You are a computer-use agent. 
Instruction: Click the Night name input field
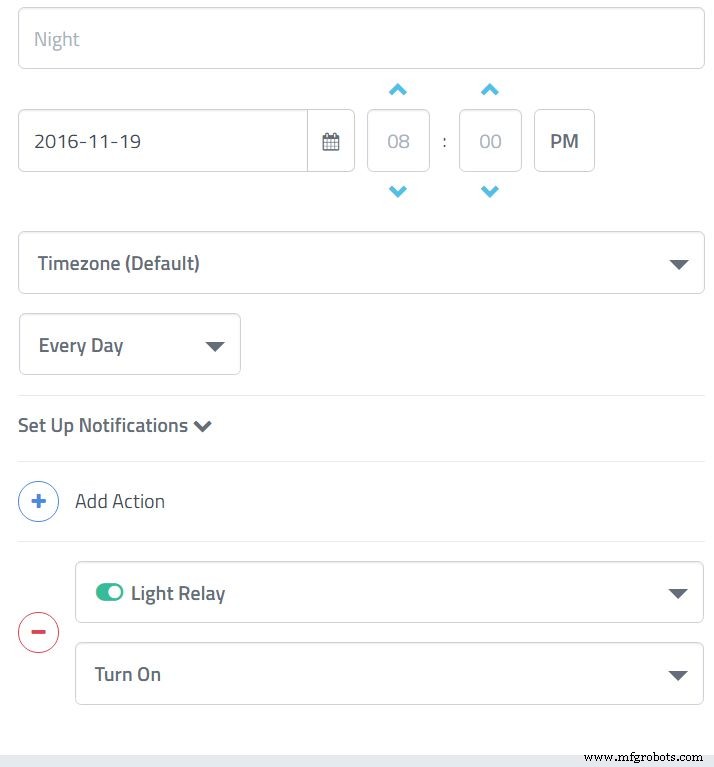[360, 39]
